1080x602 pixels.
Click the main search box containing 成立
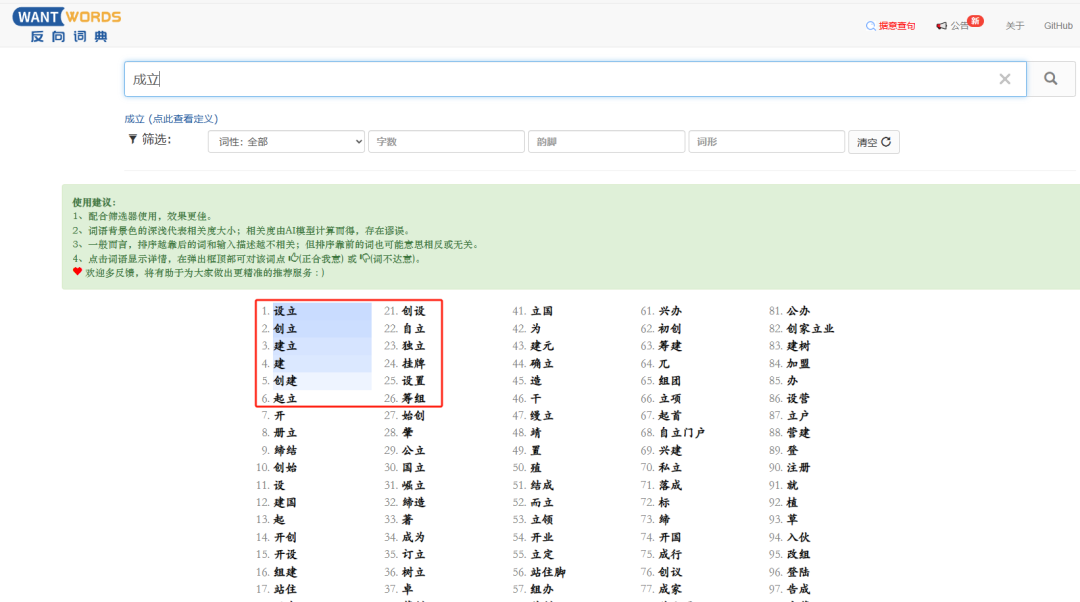click(x=560, y=79)
